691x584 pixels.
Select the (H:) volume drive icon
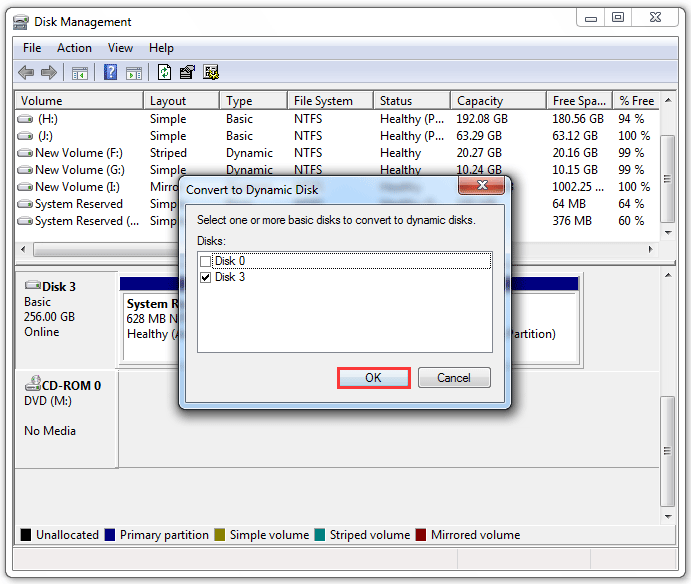(x=25, y=119)
